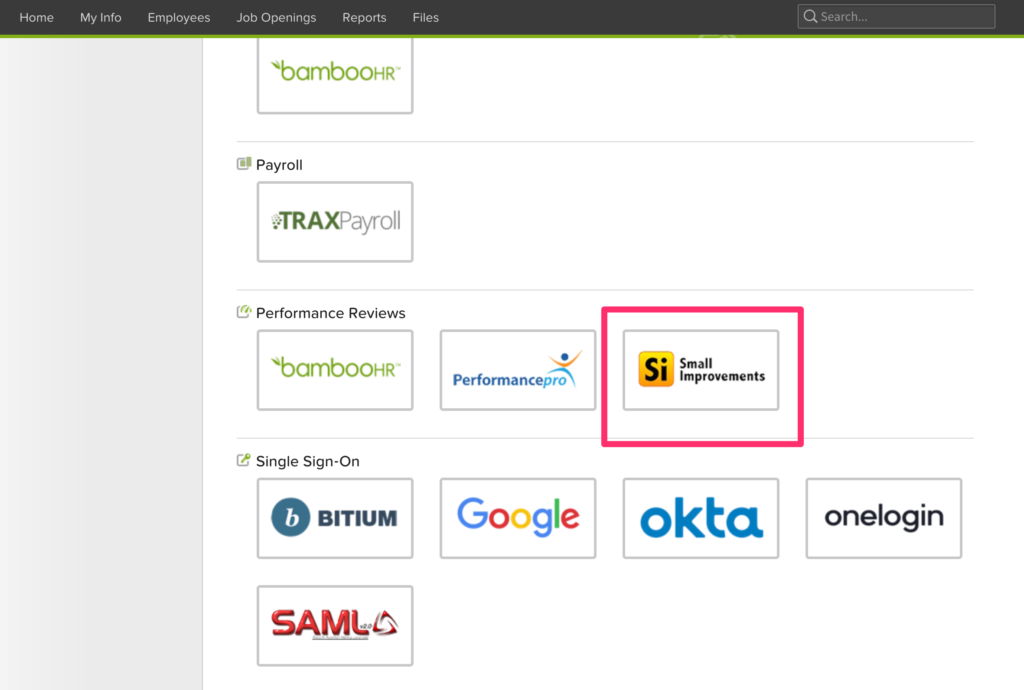This screenshot has height=690, width=1024.
Task: Click the Payroll section icon
Action: [x=244, y=164]
